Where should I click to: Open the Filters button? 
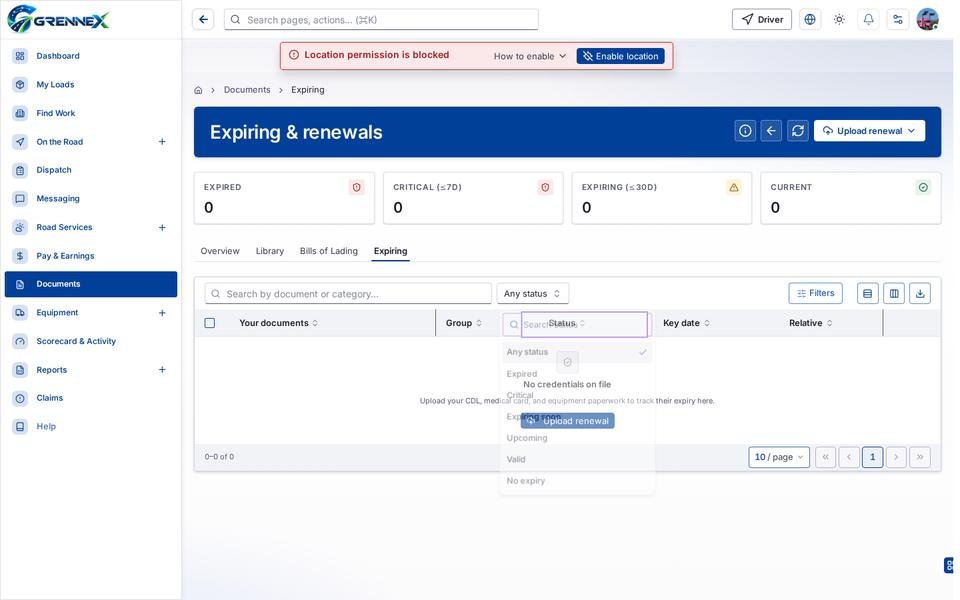click(816, 293)
